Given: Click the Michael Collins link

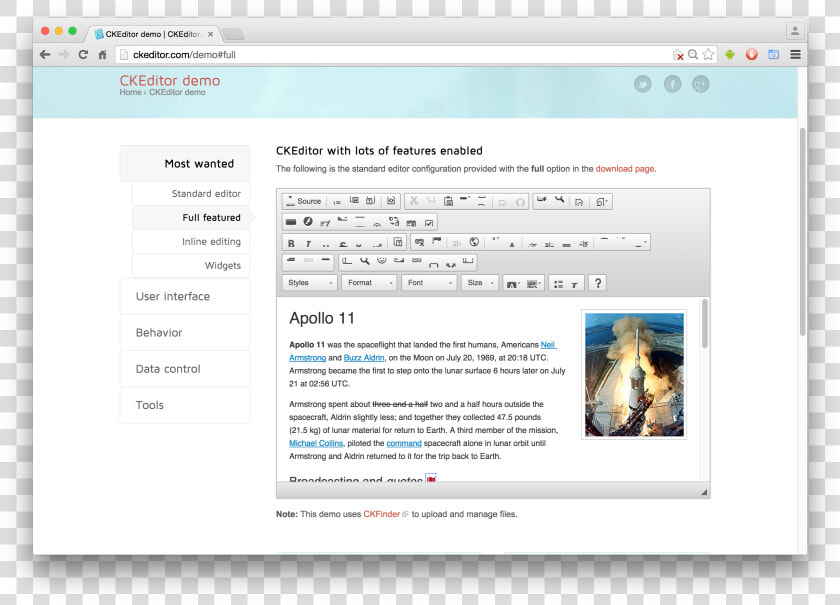Looking at the screenshot, I should [x=316, y=443].
